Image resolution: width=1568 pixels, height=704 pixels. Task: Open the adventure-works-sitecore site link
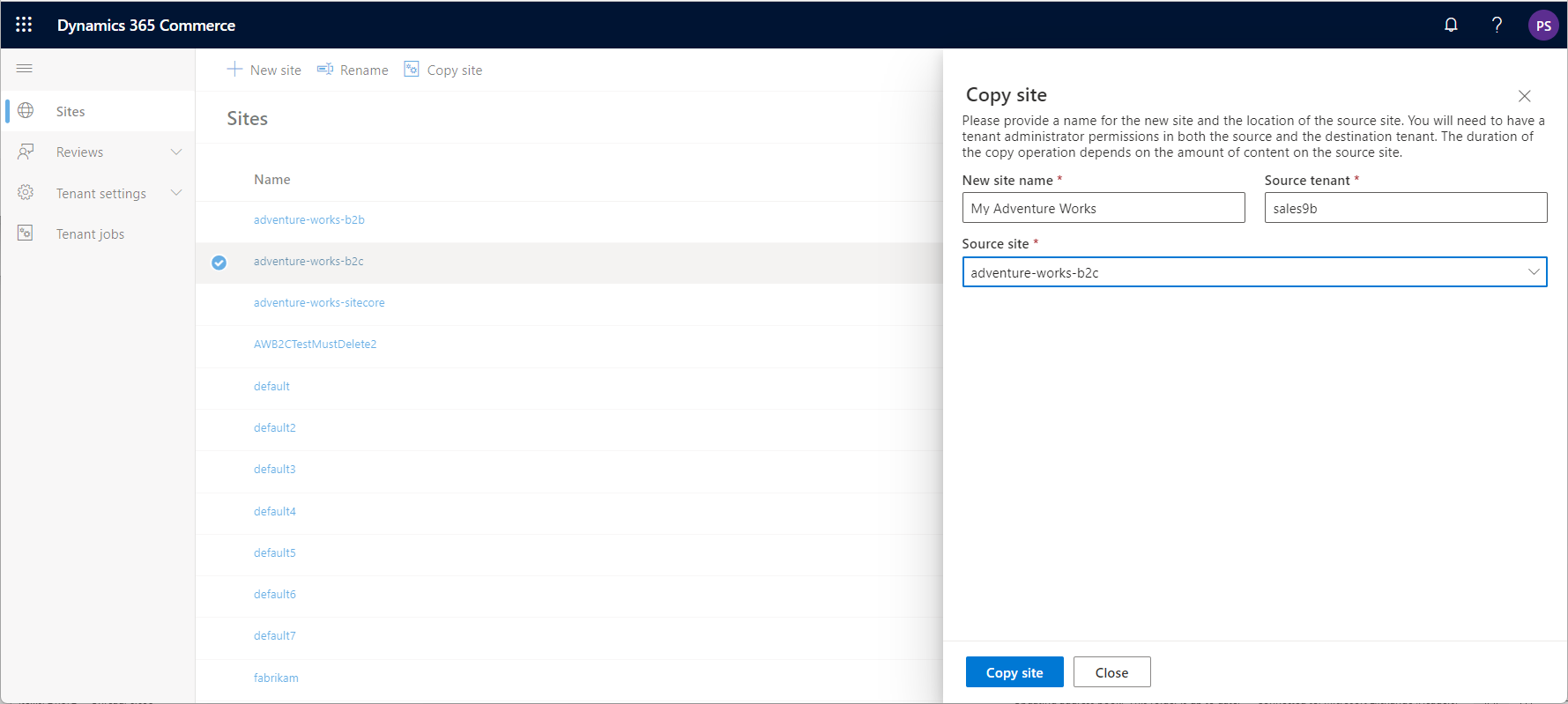coord(319,302)
